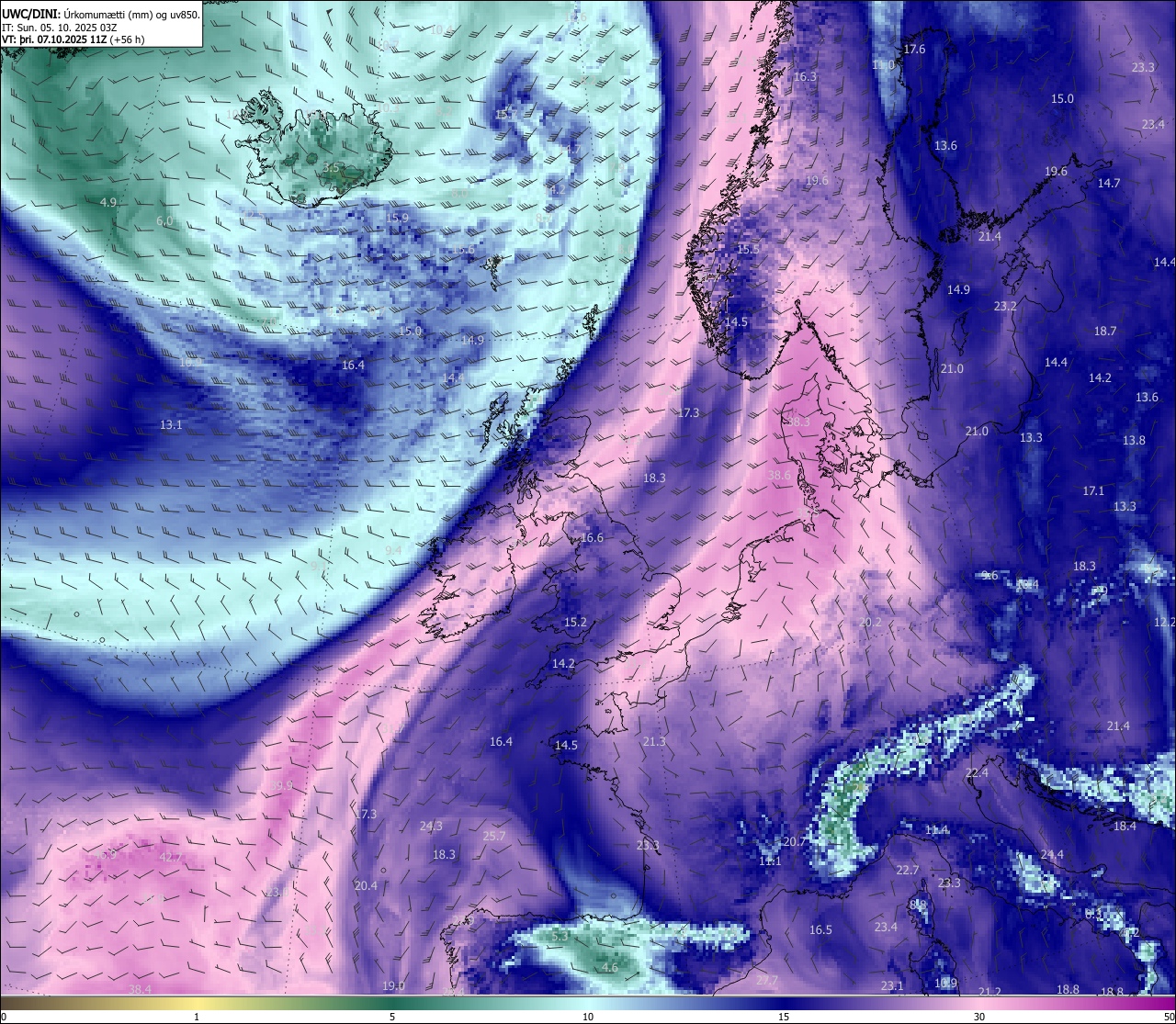Click the 6.0 value southwest of Iceland
1176x1024 pixels.
164,221
